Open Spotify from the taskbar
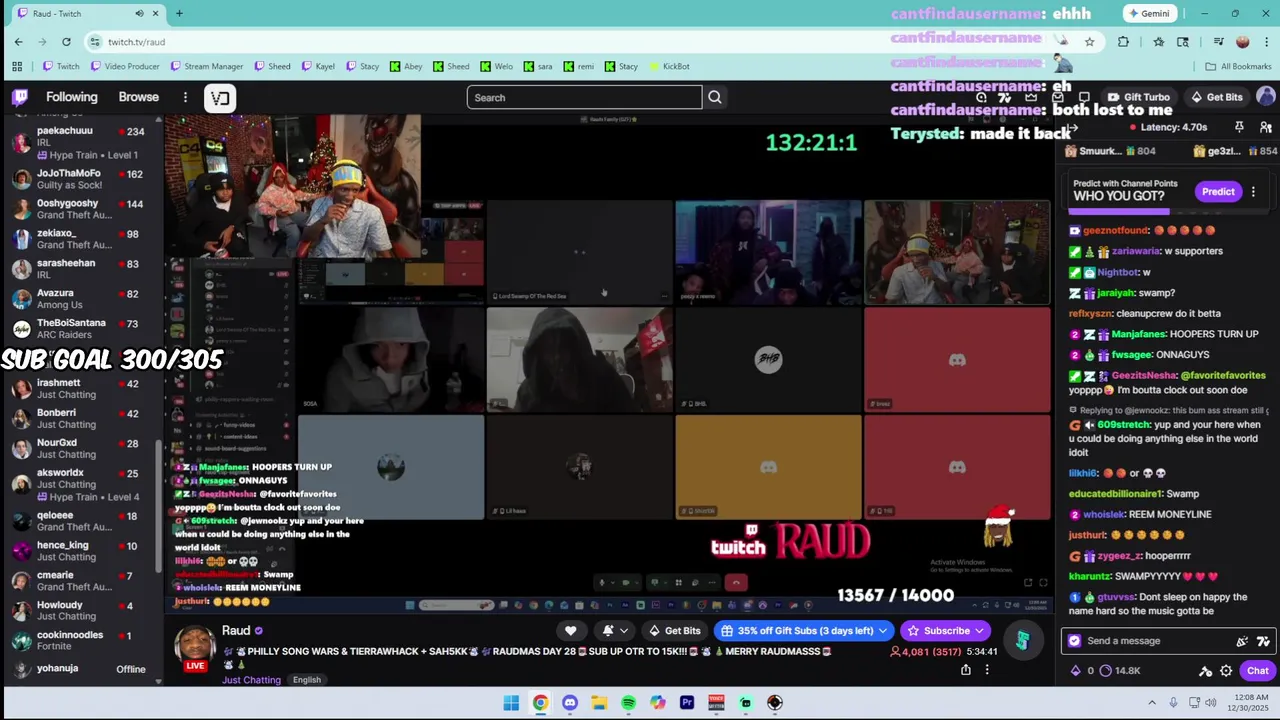The height and width of the screenshot is (720, 1280). (628, 703)
